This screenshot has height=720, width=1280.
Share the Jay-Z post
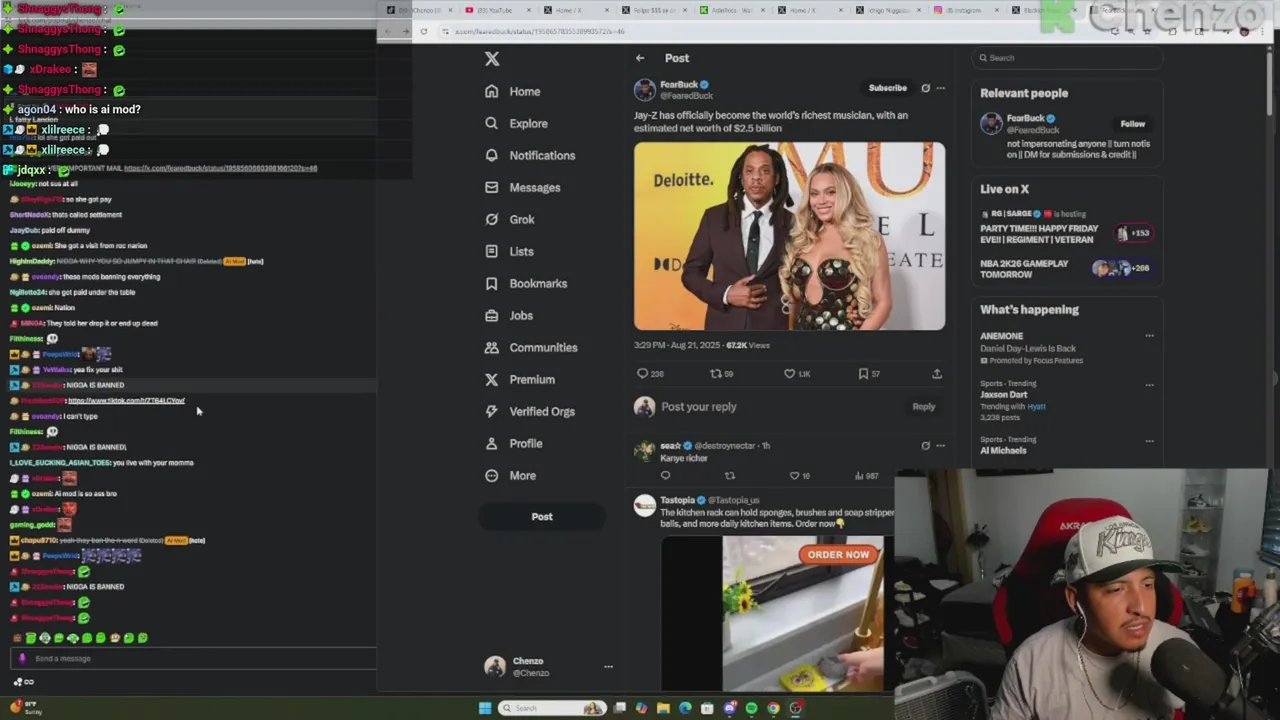click(x=937, y=373)
